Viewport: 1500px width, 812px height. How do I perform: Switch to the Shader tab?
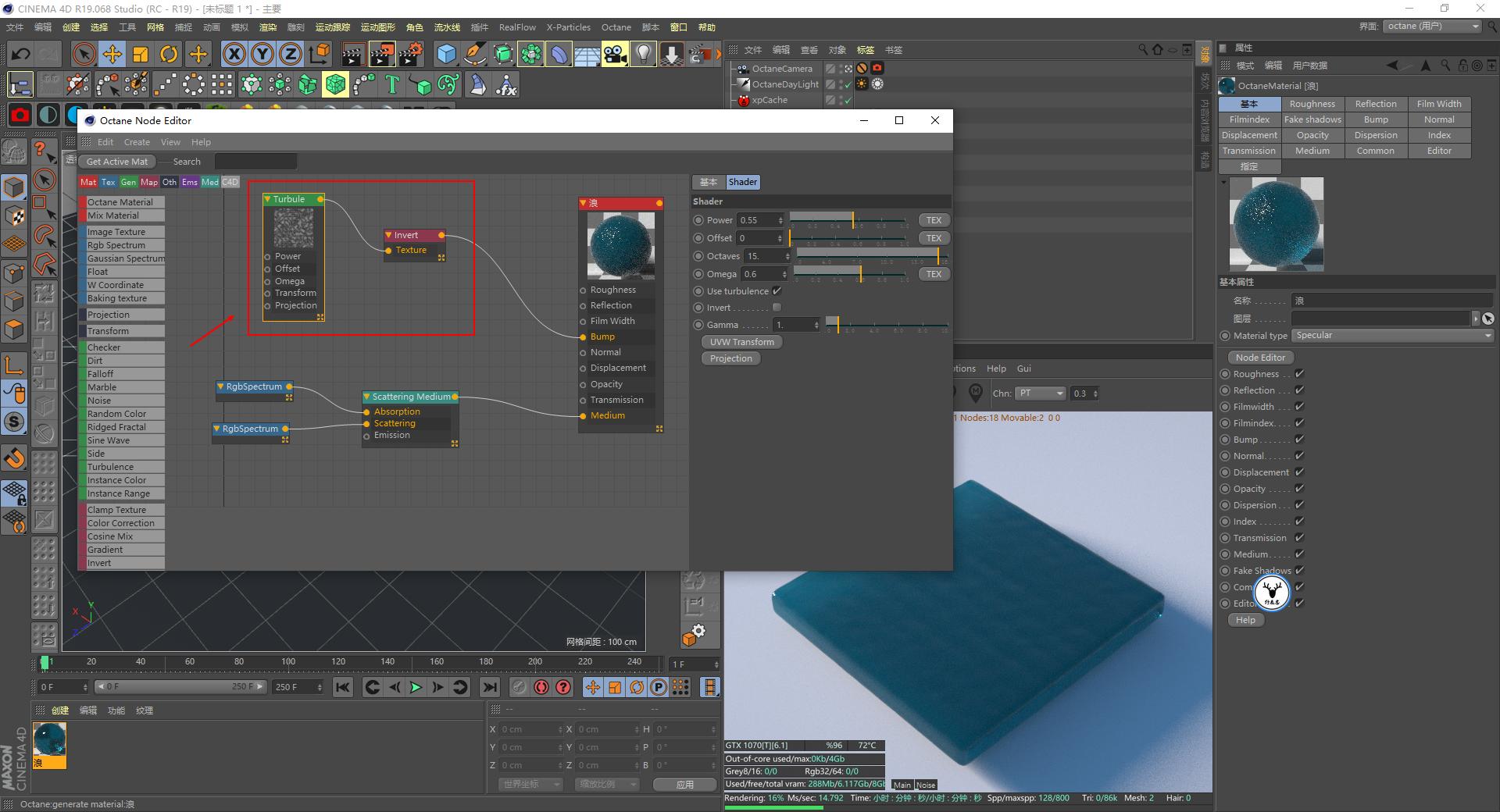click(x=742, y=182)
